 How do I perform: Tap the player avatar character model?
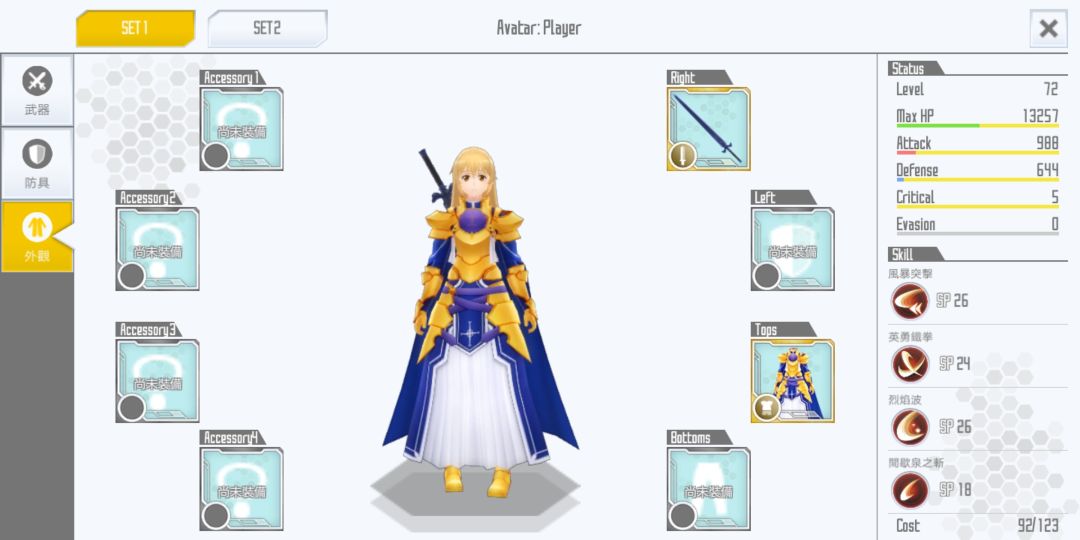tap(480, 320)
